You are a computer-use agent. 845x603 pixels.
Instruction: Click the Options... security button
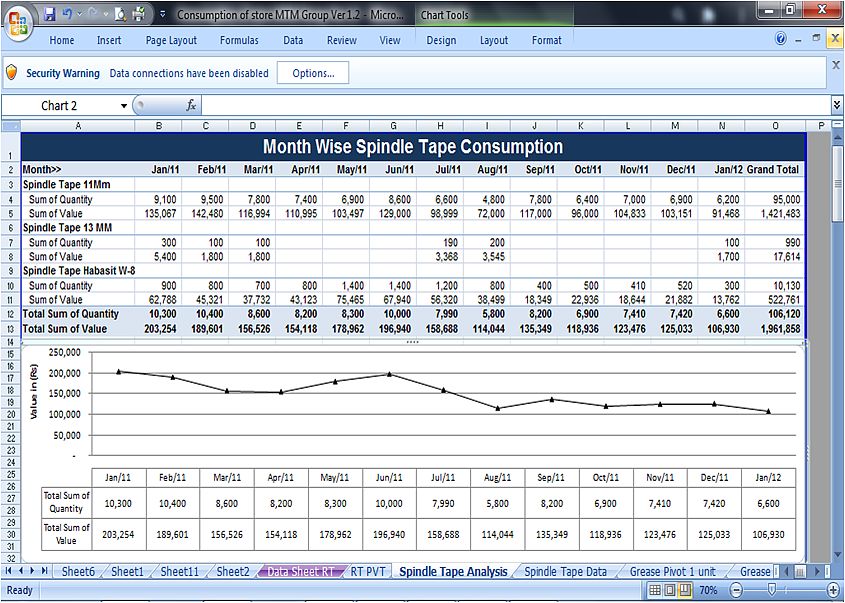click(313, 73)
